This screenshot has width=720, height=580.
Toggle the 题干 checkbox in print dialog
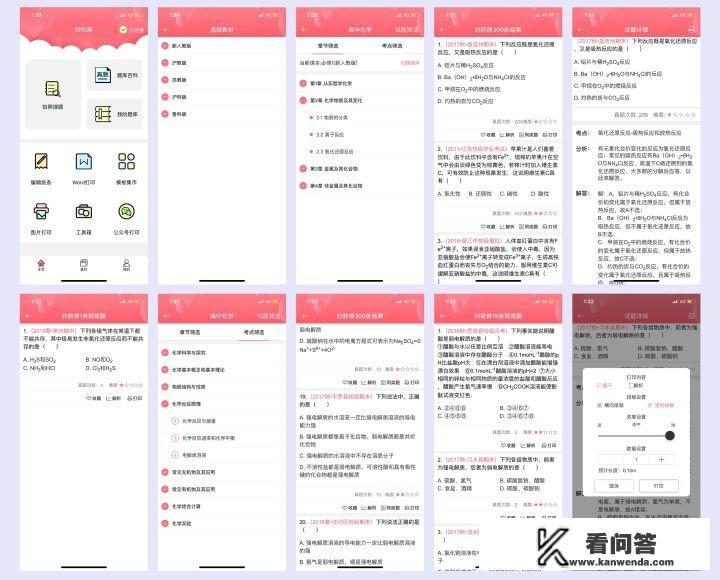click(x=604, y=385)
